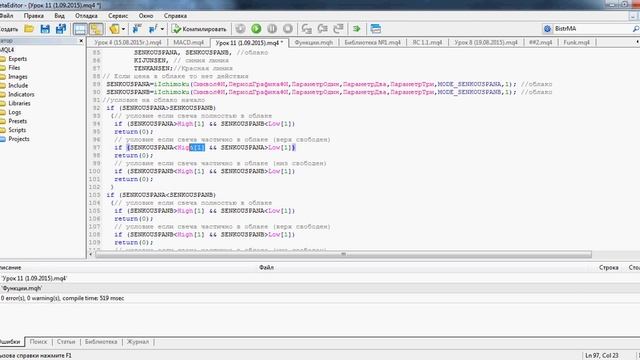This screenshot has height=360, width=640.
Task: Switch to Библиотека NR1.mq4 tab
Action: click(x=372, y=42)
